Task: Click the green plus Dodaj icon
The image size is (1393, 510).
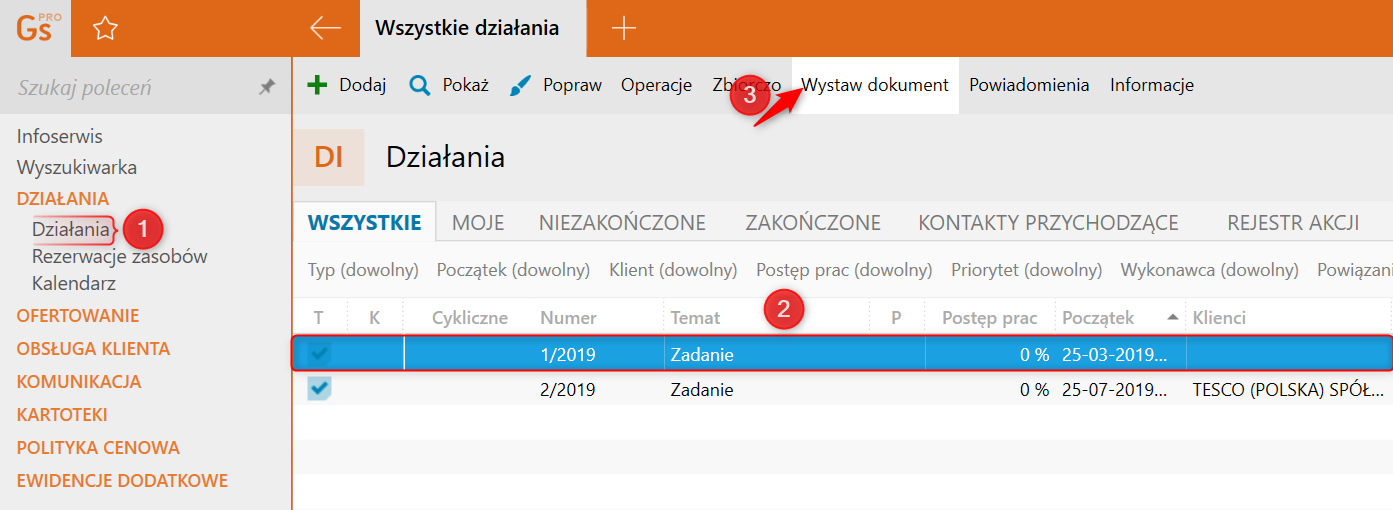Action: pyautogui.click(x=317, y=85)
